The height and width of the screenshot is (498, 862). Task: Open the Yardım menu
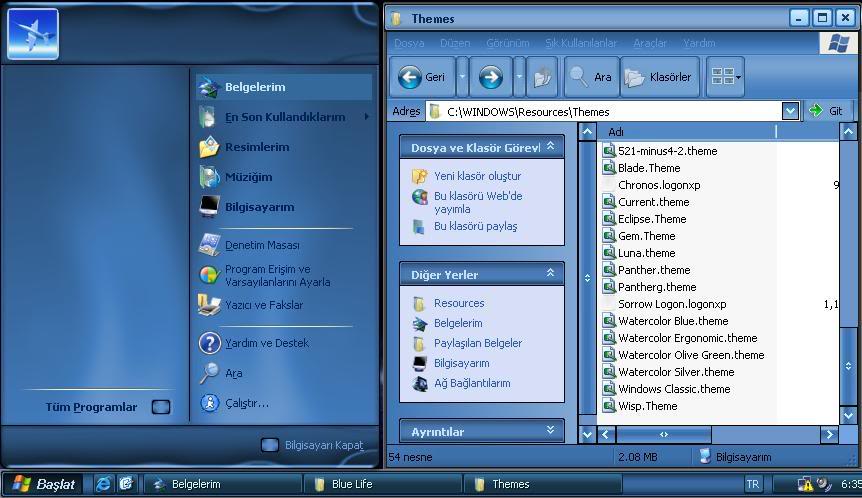tap(699, 43)
